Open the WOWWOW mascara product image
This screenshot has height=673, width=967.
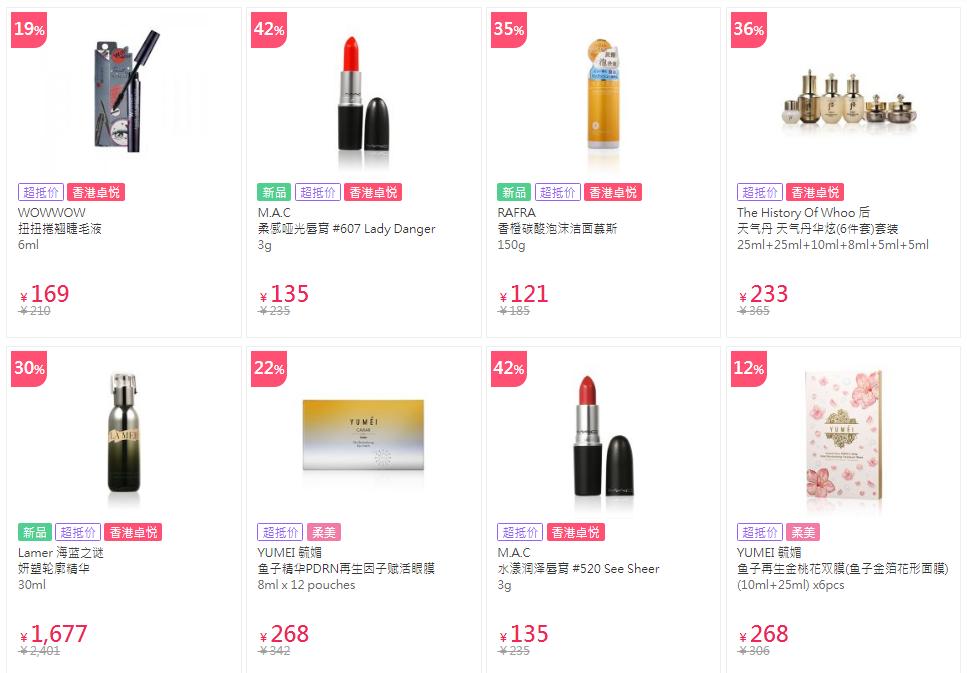[123, 91]
